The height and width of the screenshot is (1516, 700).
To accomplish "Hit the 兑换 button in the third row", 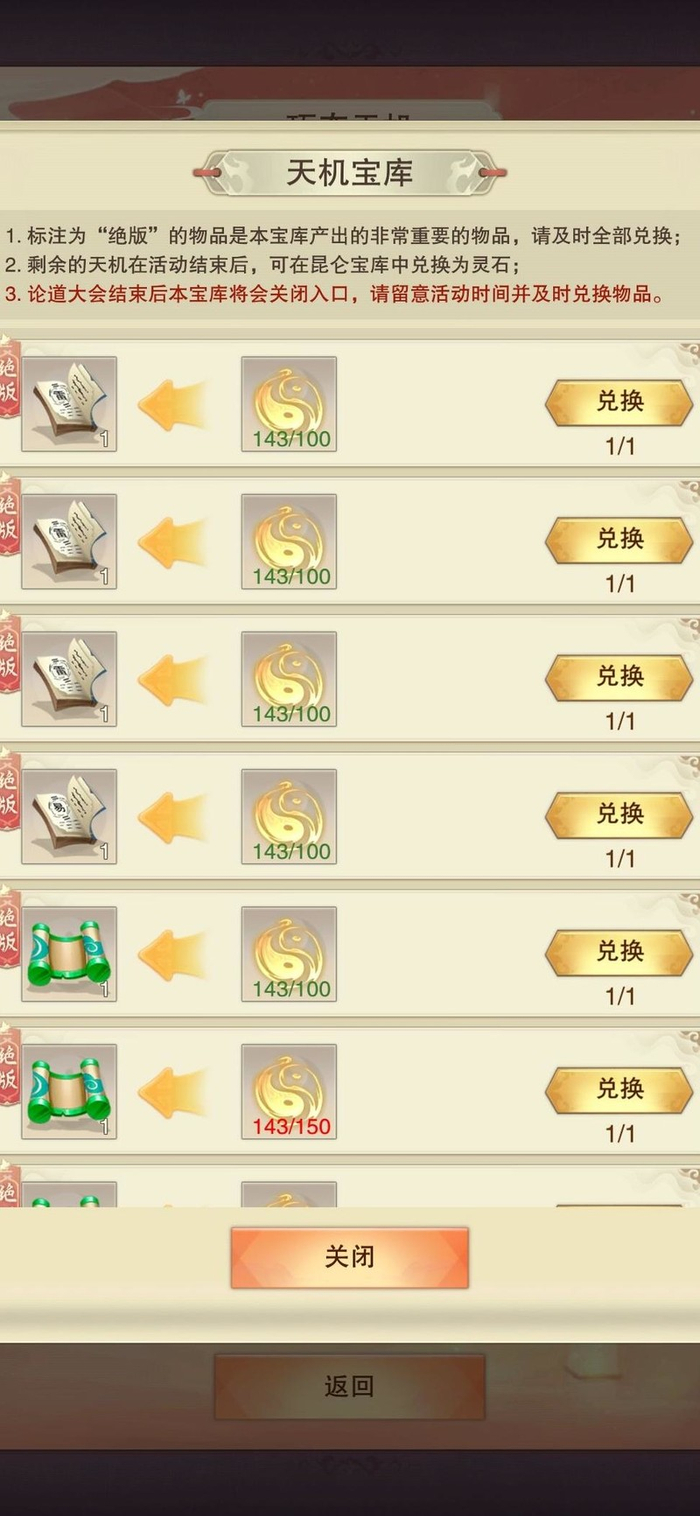I will point(619,678).
